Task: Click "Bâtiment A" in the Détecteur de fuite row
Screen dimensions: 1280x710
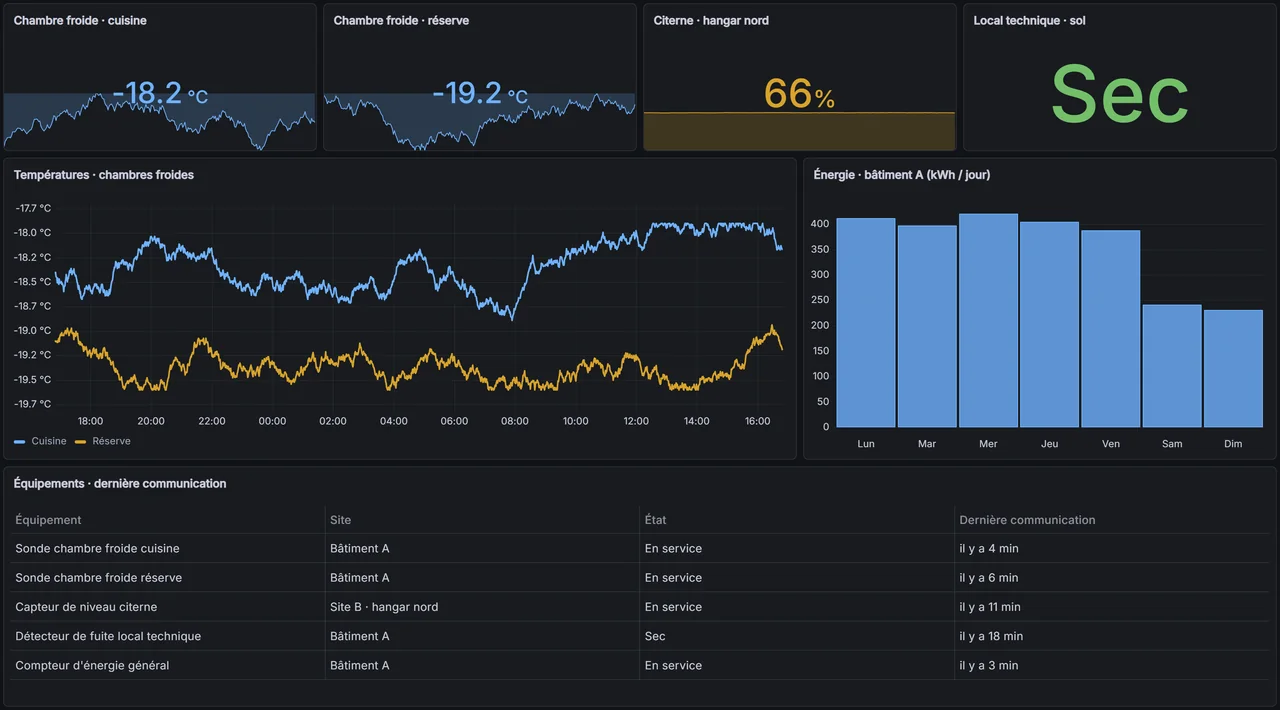Action: (483, 636)
